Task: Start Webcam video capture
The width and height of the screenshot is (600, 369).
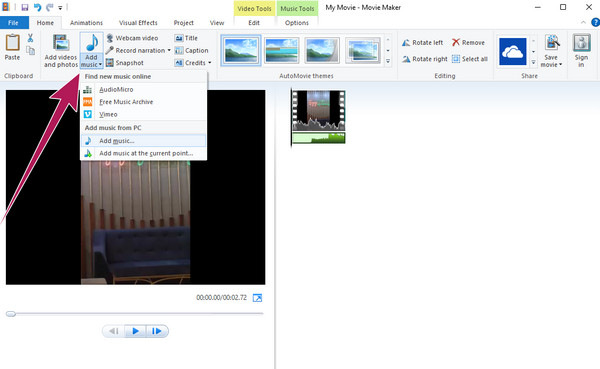Action: [x=132, y=38]
